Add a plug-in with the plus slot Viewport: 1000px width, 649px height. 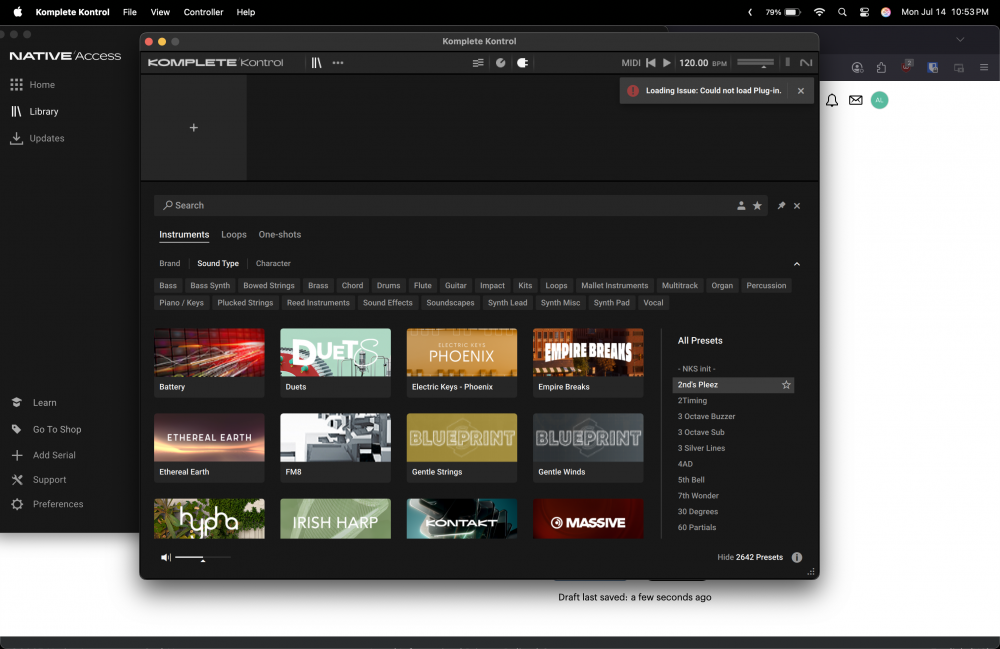(x=194, y=128)
